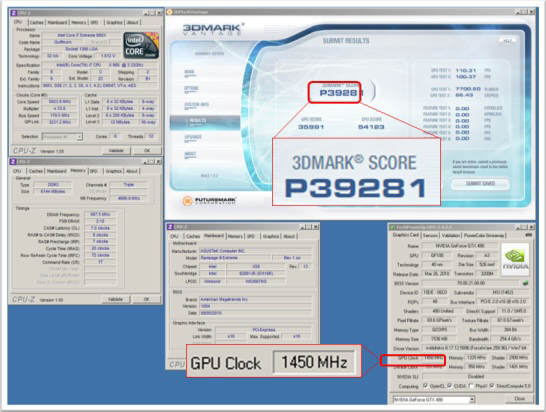The width and height of the screenshot is (546, 412).
Task: Click the title bar icon of the CPU-Z CPU window
Action: (x=13, y=13)
